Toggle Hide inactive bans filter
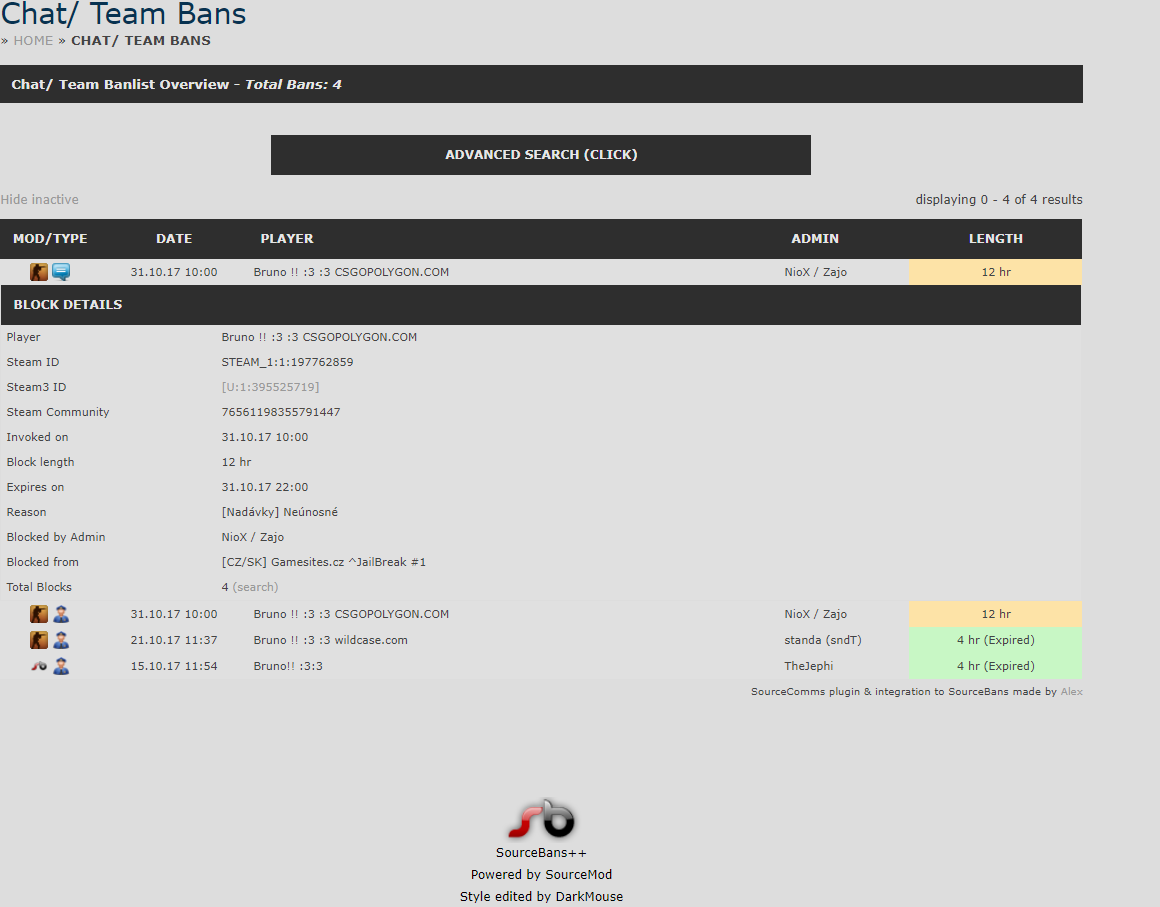The width and height of the screenshot is (1160, 907). click(x=40, y=200)
